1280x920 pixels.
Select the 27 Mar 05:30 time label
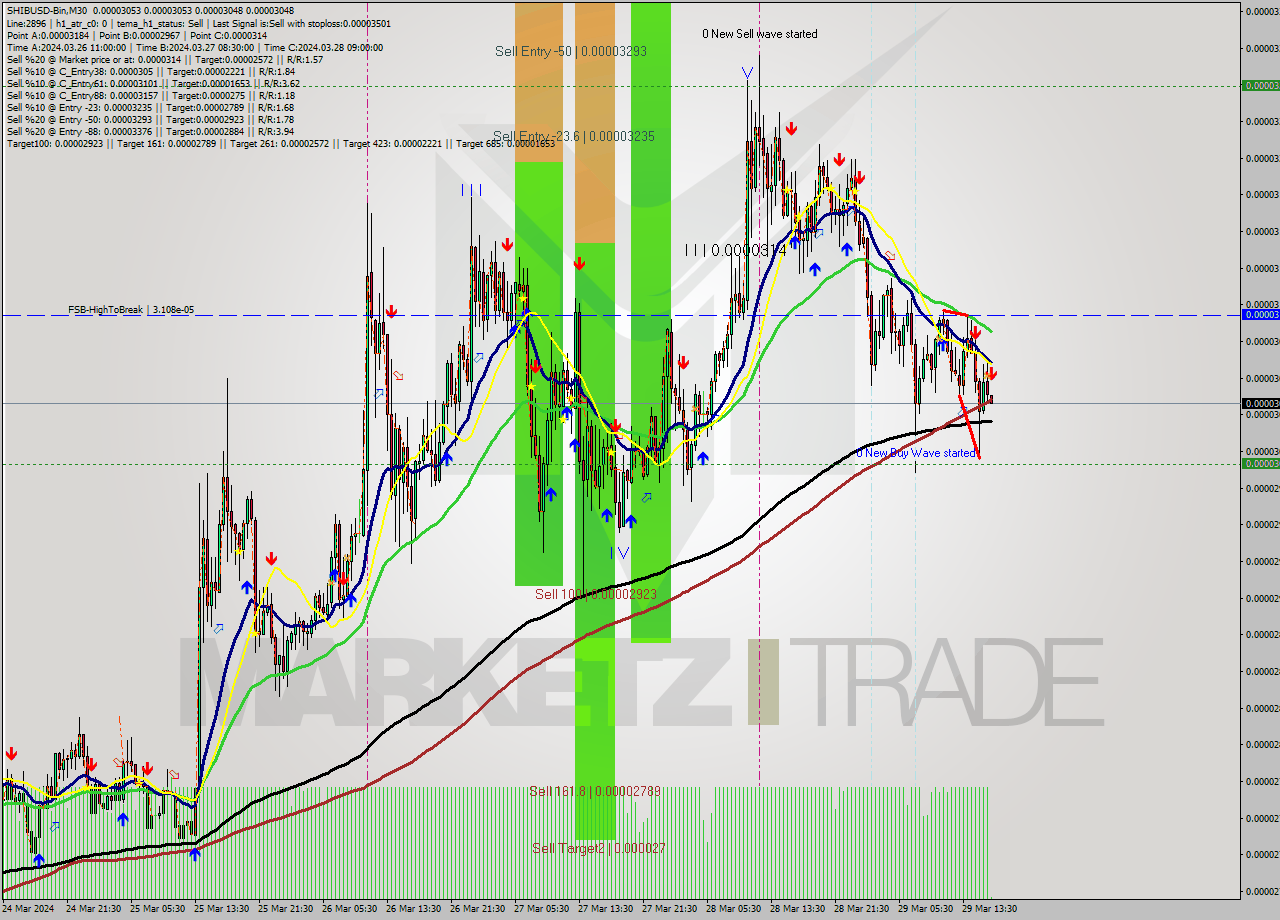click(x=541, y=909)
